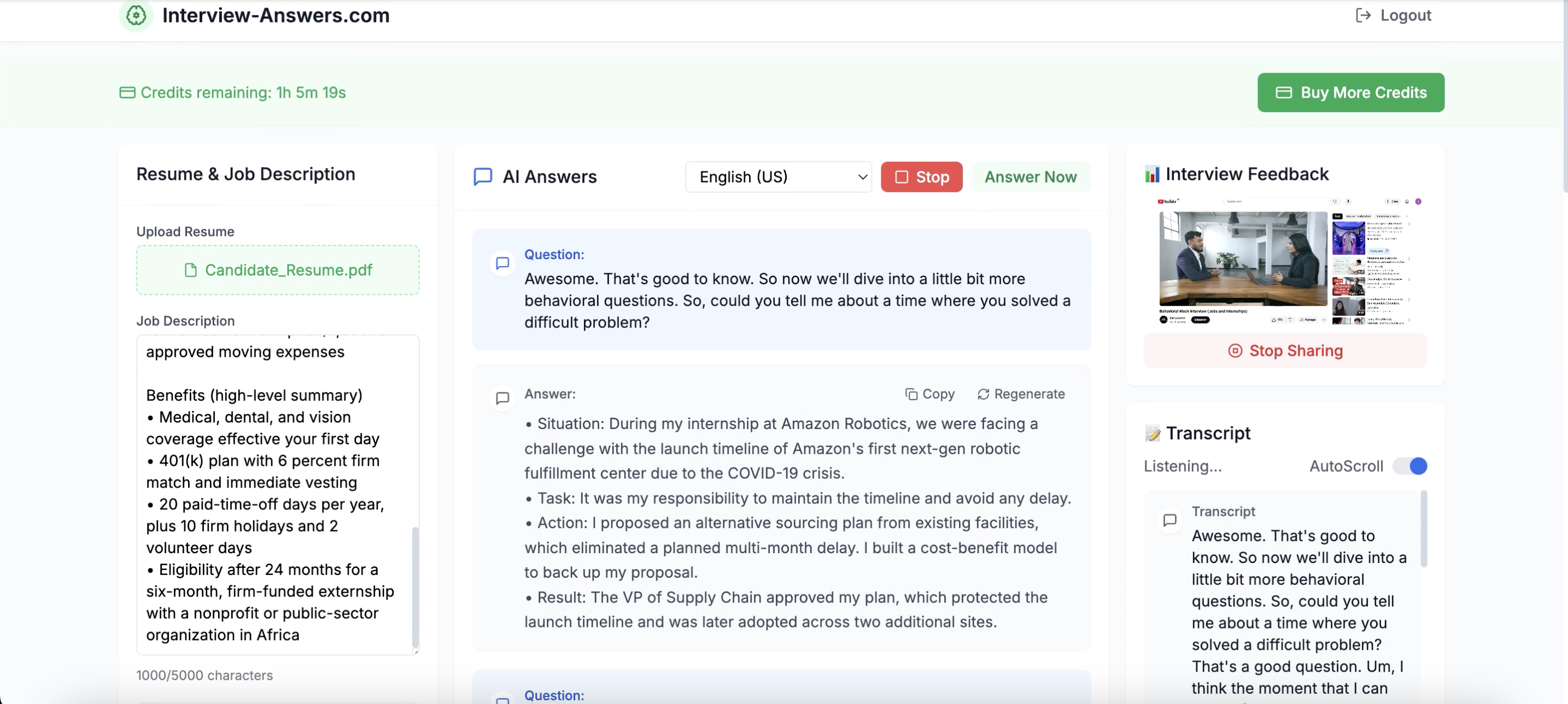
Task: Click the Resume & Job Description heading
Action: click(245, 174)
